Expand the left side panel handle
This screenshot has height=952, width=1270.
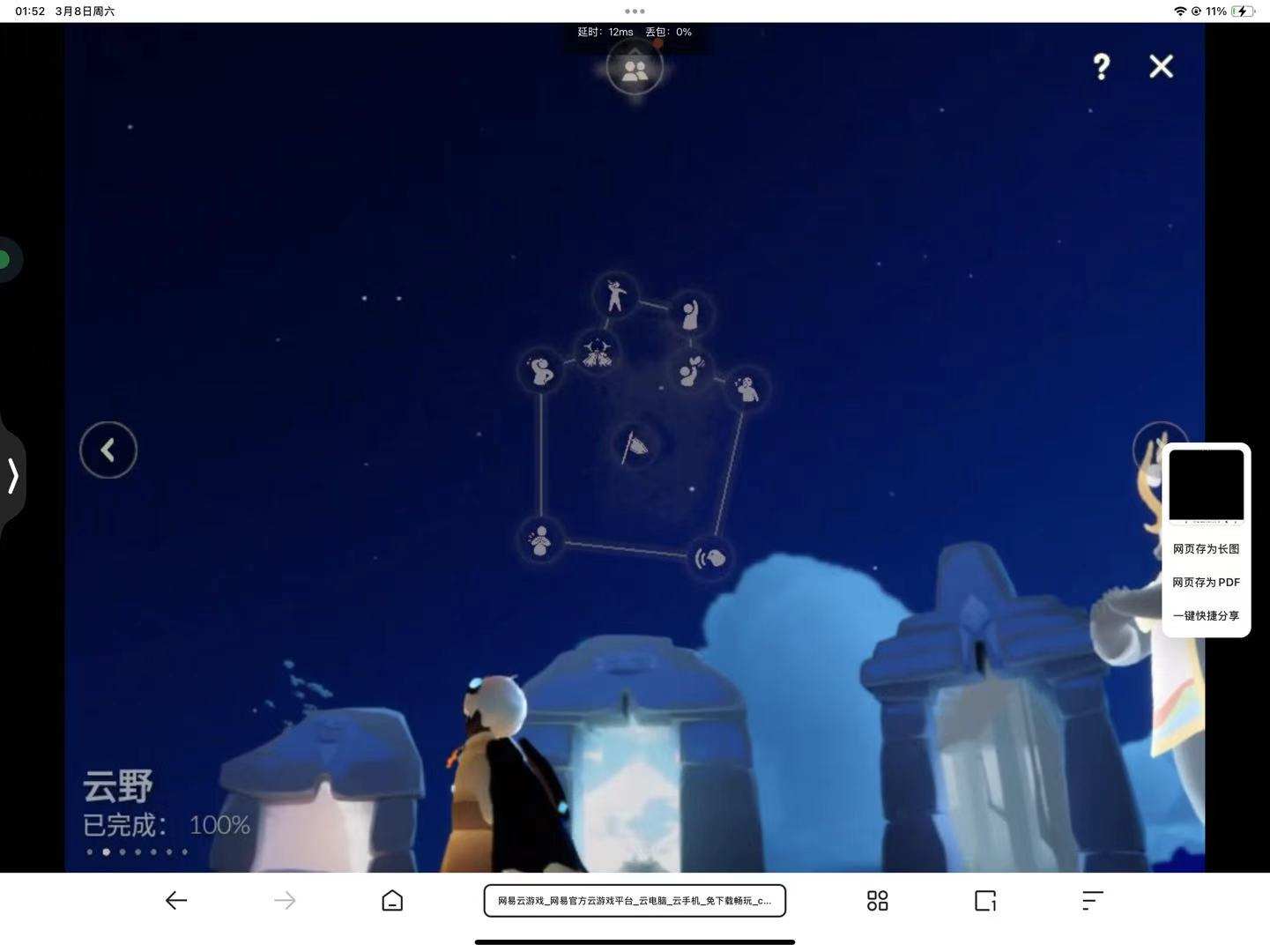pyautogui.click(x=13, y=475)
